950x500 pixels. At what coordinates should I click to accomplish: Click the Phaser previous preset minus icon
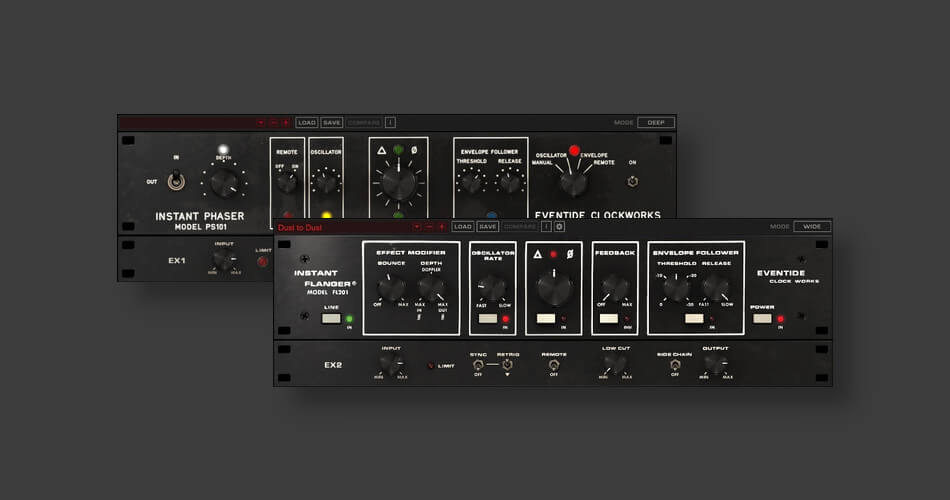point(273,122)
